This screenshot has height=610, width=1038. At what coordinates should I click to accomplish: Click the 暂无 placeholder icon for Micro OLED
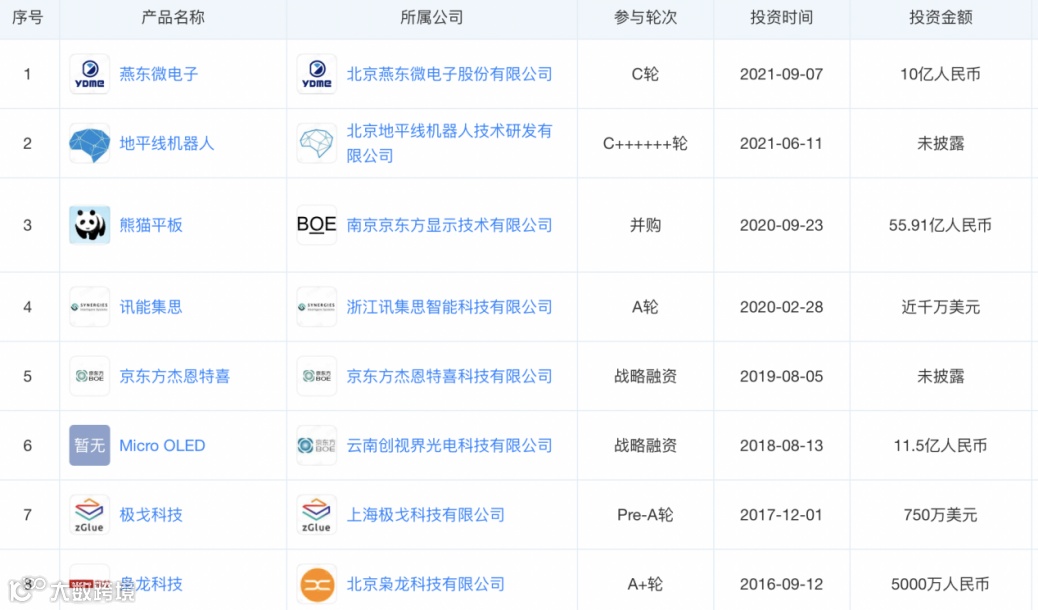(x=89, y=445)
